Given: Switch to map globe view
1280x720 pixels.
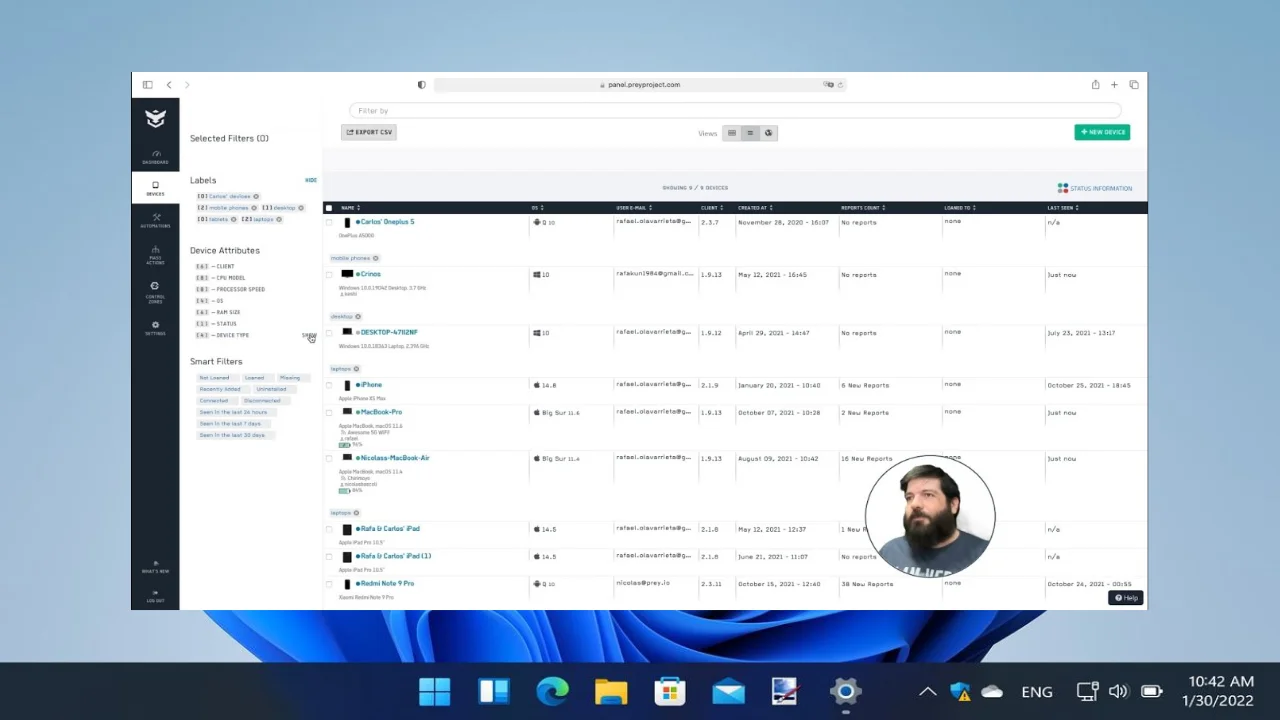Looking at the screenshot, I should pos(768,133).
